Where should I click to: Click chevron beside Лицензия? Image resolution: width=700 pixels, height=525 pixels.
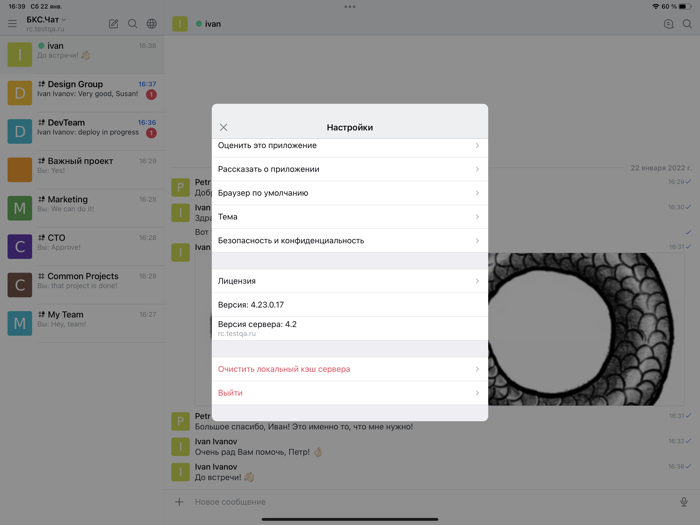tap(477, 281)
